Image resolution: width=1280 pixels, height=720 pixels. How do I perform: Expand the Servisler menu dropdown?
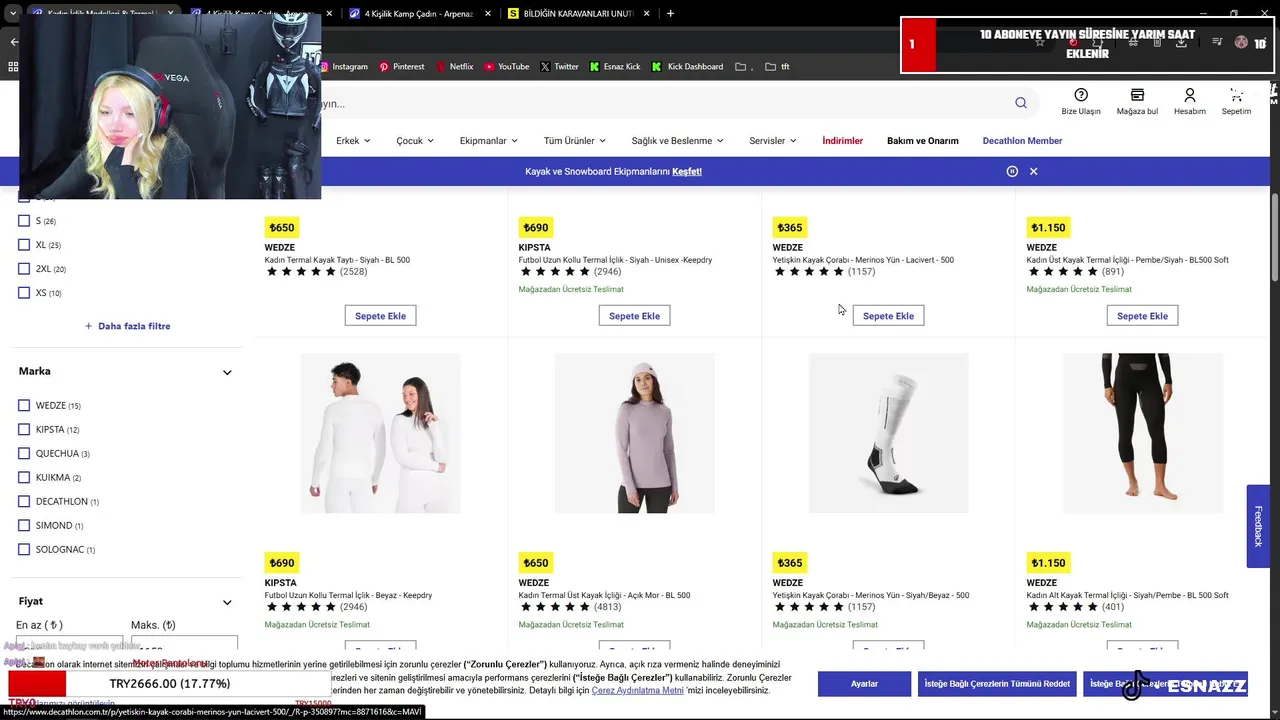[x=773, y=141]
